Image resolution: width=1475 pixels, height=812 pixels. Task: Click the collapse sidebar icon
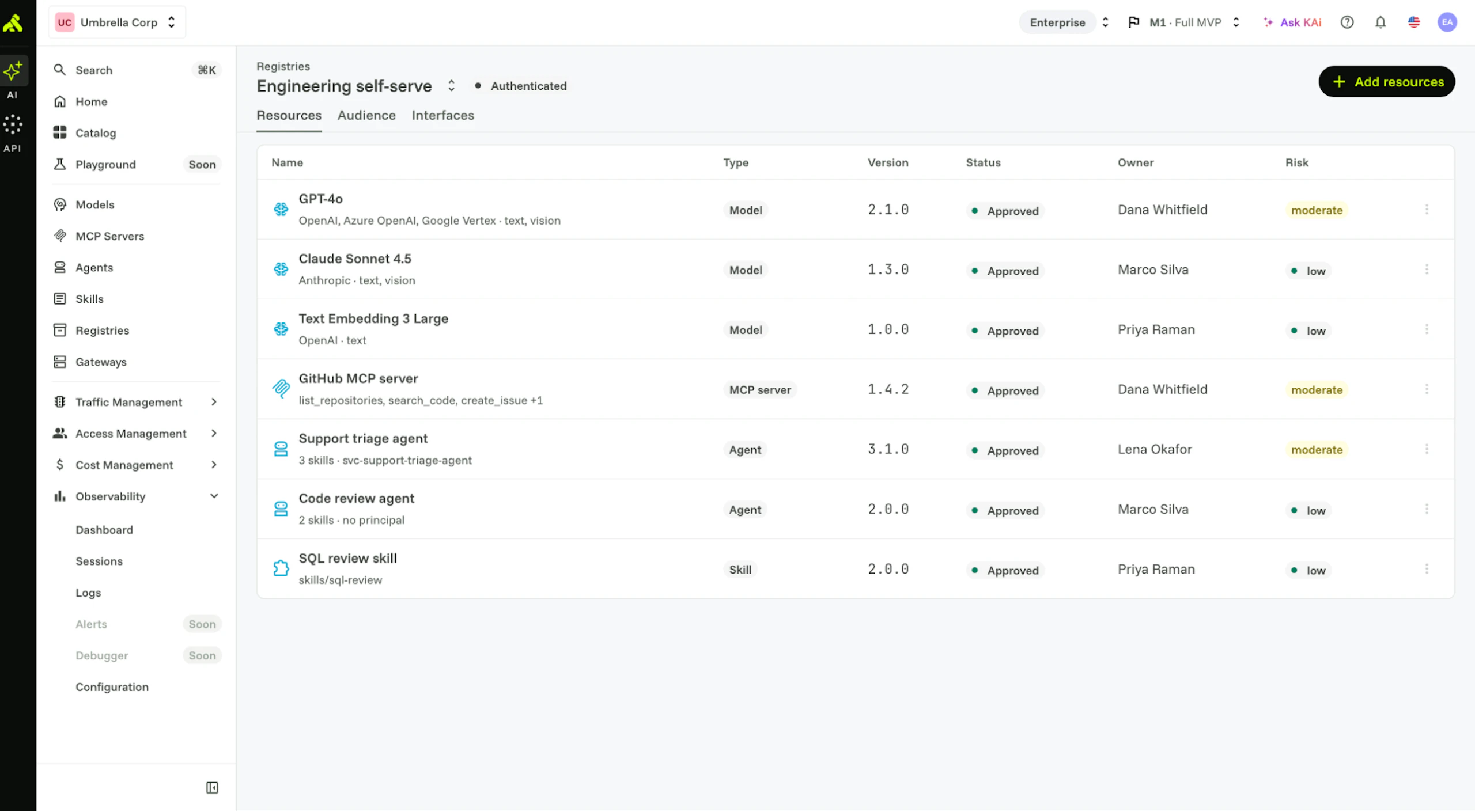click(x=212, y=788)
